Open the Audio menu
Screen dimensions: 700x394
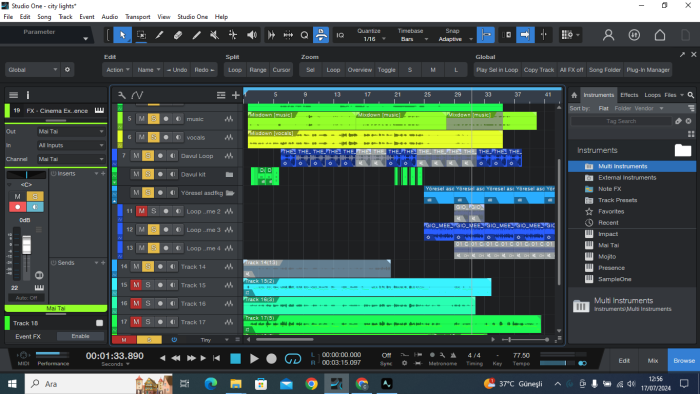click(x=109, y=17)
